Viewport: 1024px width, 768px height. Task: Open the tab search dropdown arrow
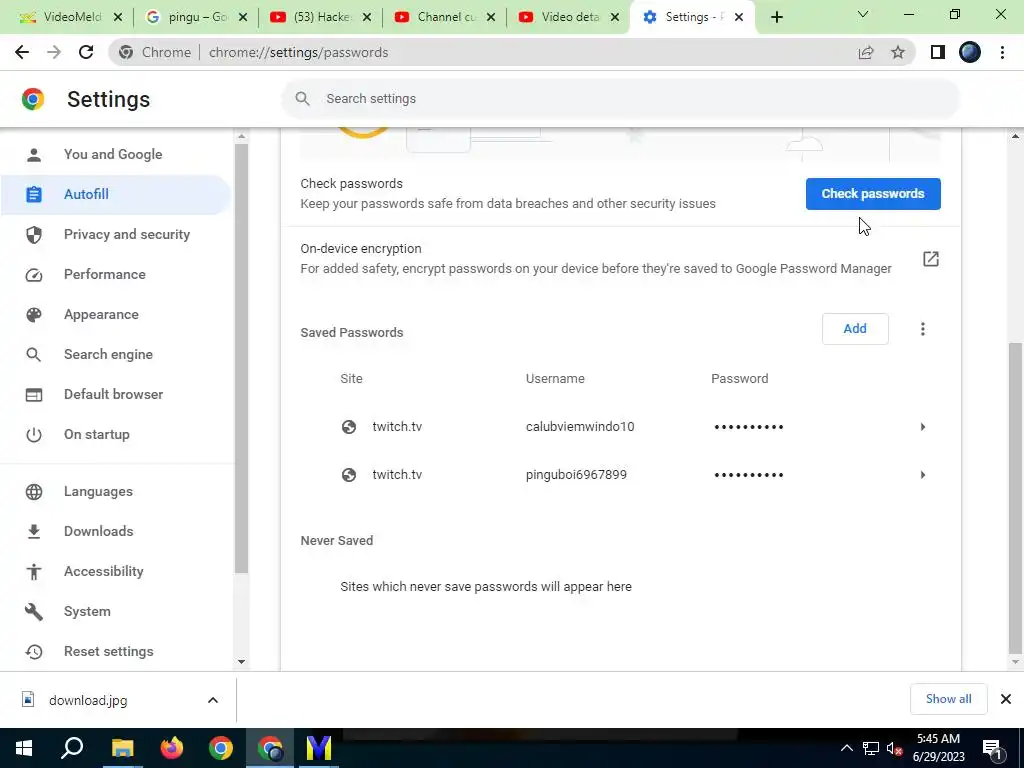[x=863, y=14]
